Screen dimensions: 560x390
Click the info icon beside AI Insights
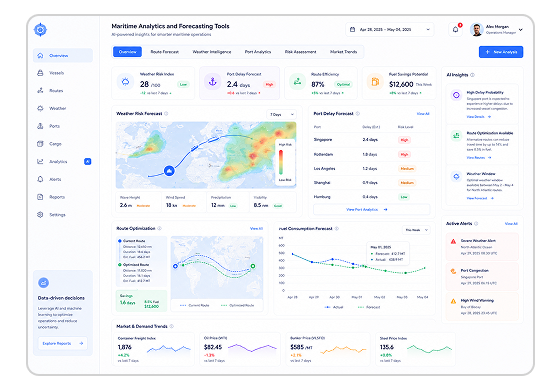(x=472, y=75)
